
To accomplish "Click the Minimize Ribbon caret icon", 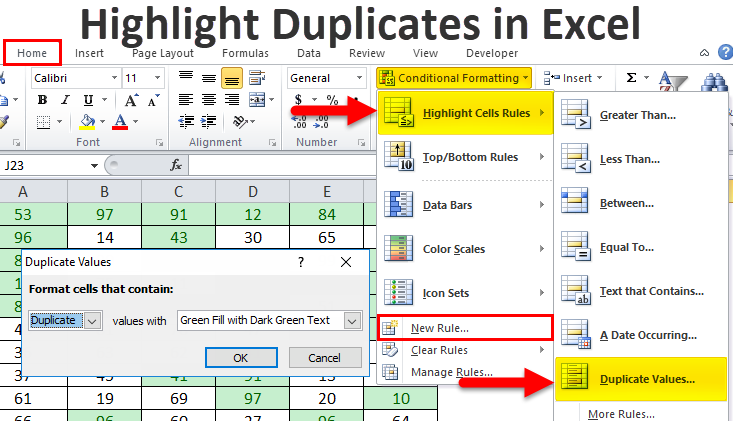I will 704,53.
